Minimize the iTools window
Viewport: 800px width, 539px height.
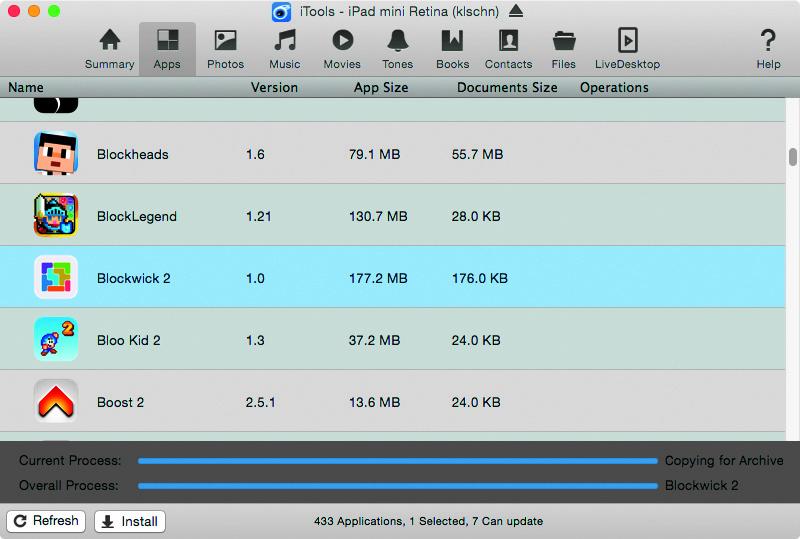34,11
